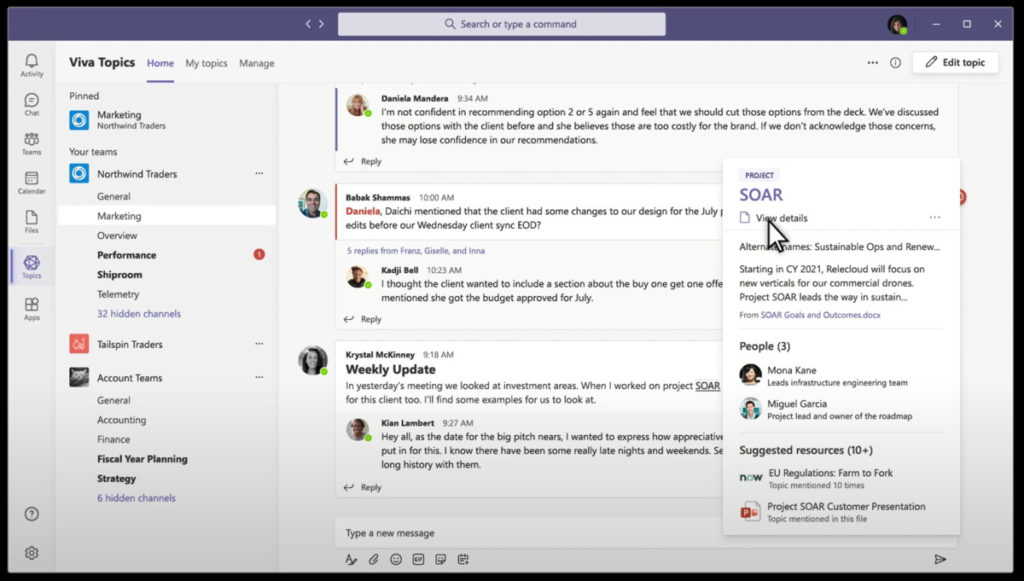
Task: Open the Chat sidebar icon
Action: (31, 104)
